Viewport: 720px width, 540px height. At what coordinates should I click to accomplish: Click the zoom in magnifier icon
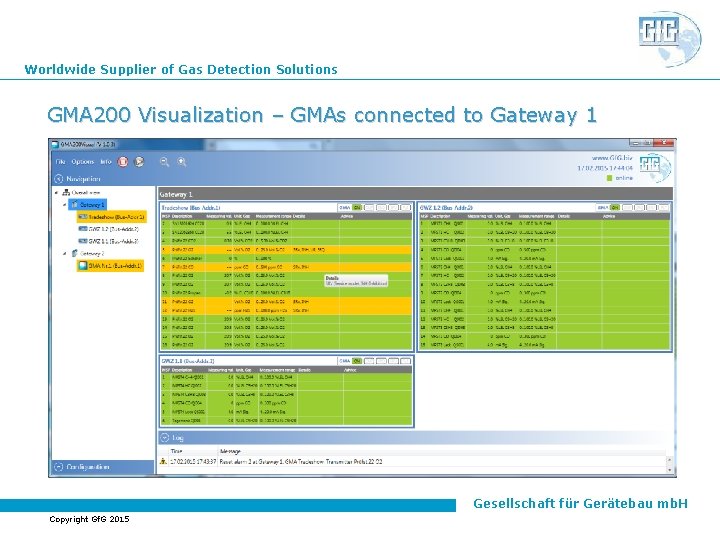[x=182, y=162]
